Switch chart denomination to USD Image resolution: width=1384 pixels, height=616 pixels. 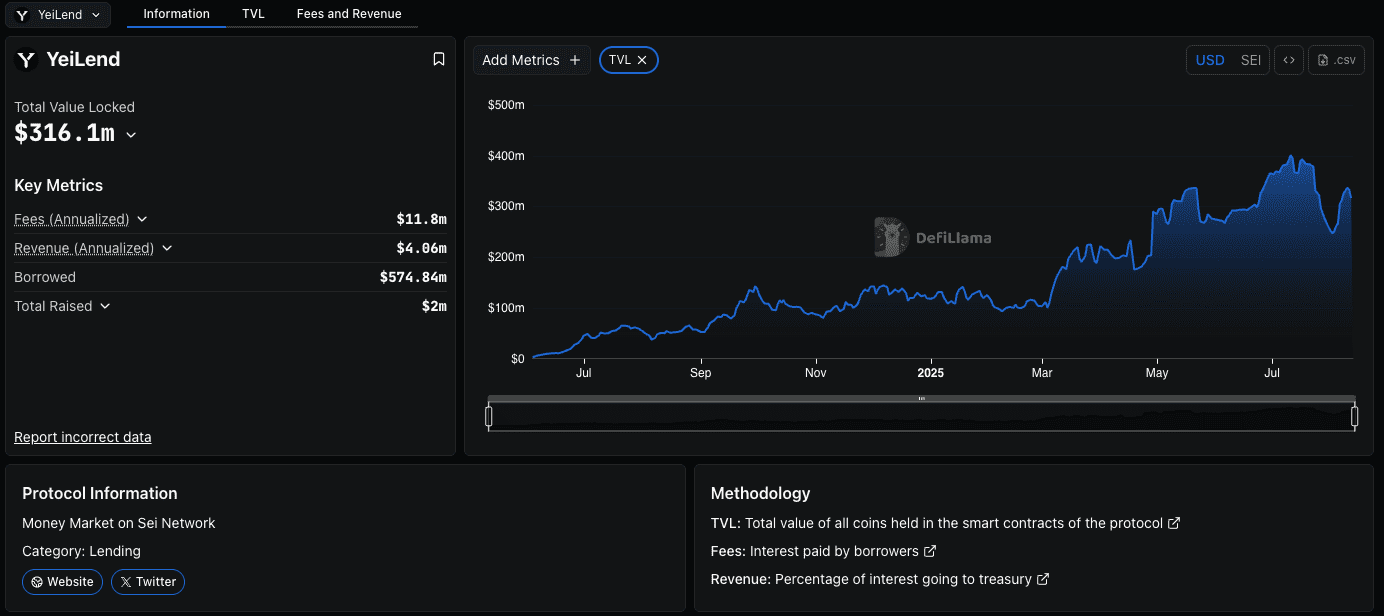click(x=1210, y=60)
